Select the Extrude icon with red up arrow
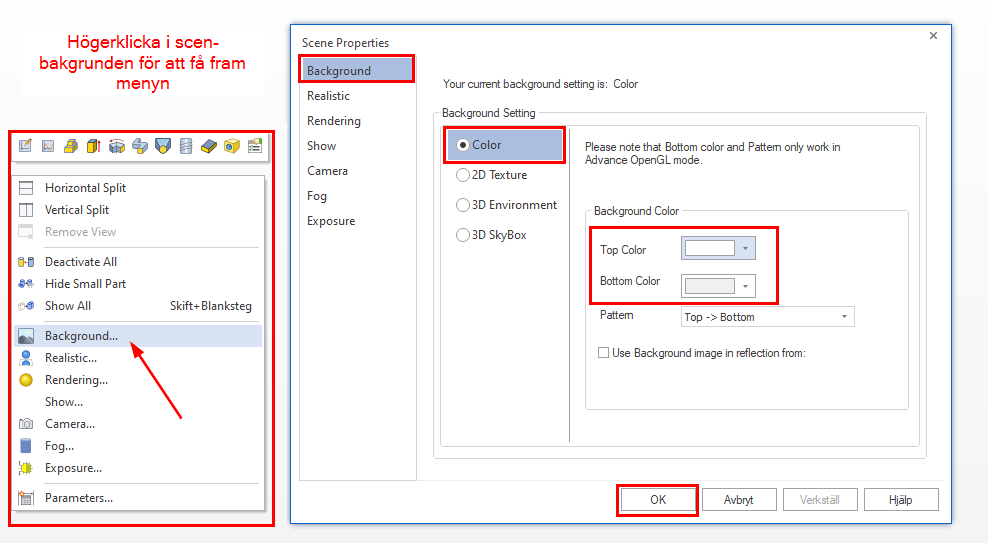 94,146
